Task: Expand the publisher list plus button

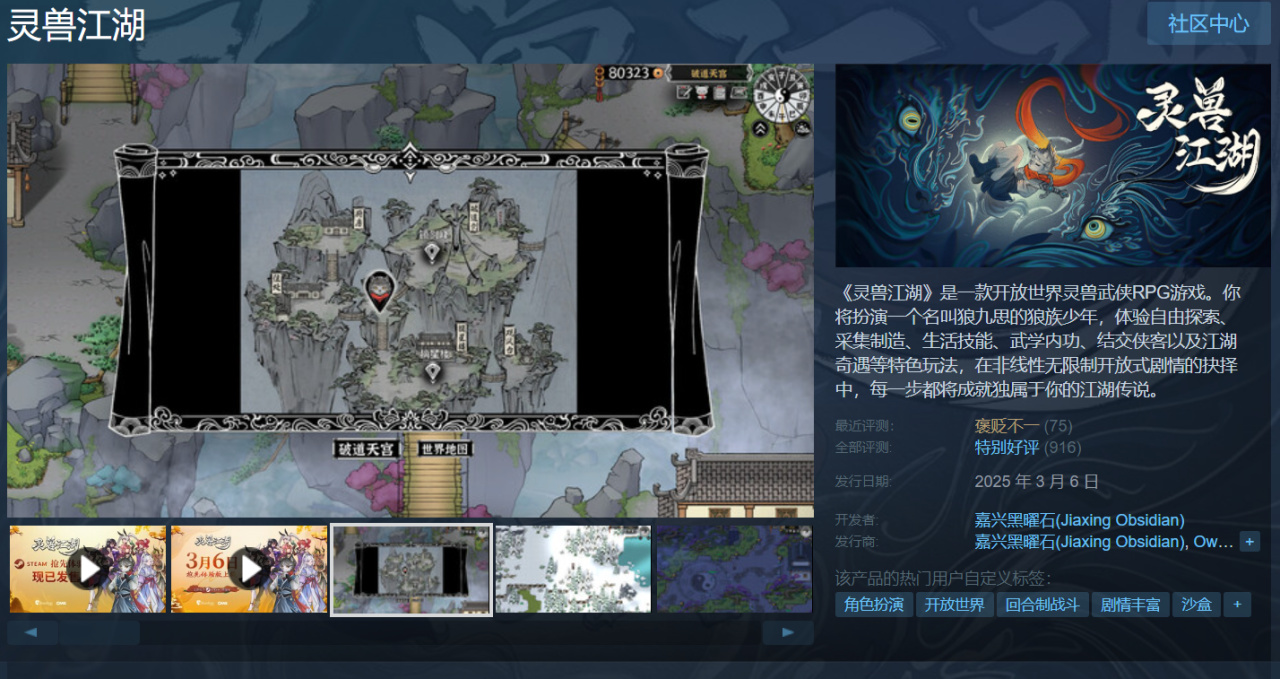Action: coord(1249,541)
